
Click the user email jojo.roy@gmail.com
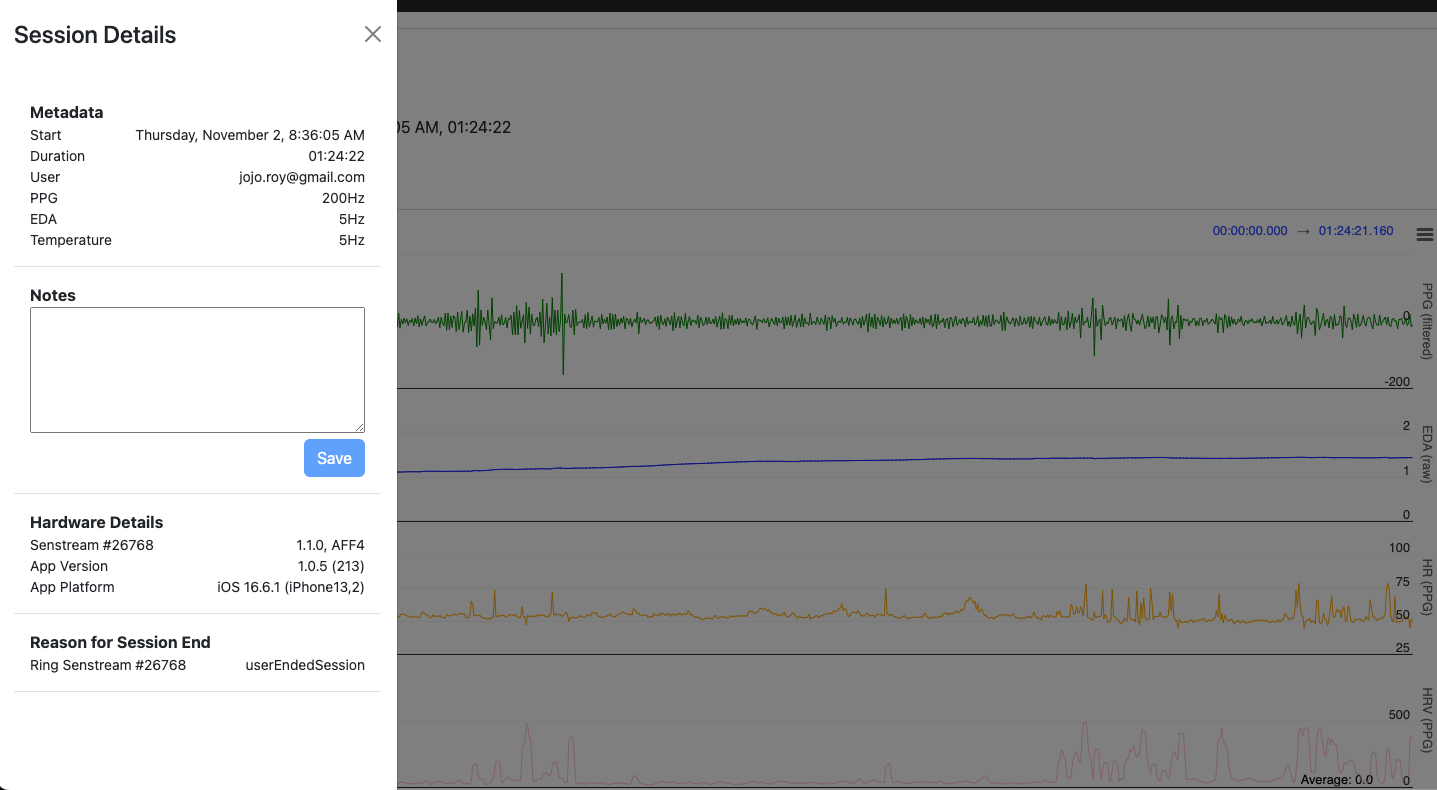302,177
